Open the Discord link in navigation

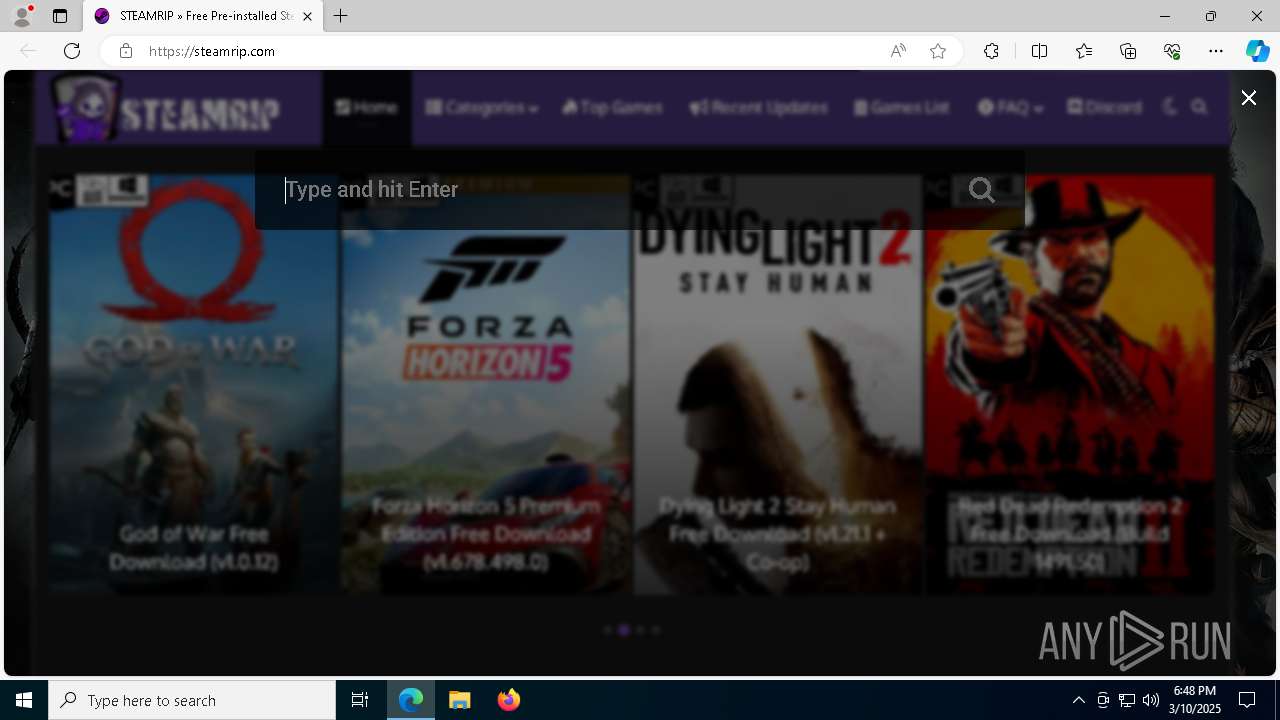click(1105, 107)
